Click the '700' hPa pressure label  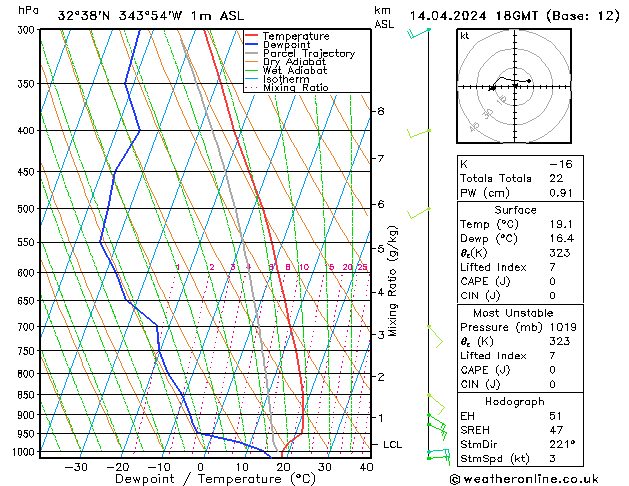click(28, 327)
